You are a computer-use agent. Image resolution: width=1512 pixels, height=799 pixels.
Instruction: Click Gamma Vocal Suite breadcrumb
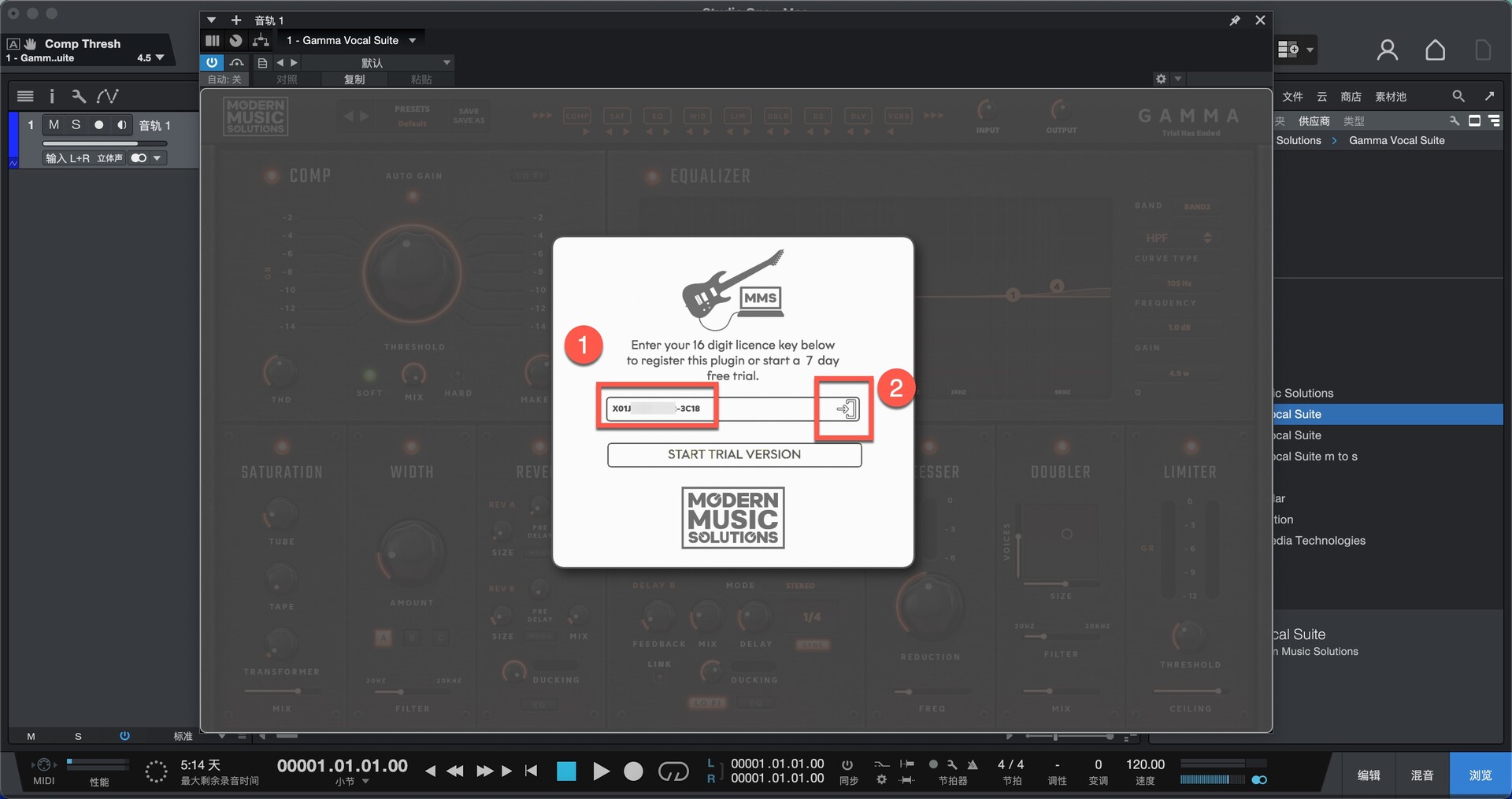point(1397,140)
